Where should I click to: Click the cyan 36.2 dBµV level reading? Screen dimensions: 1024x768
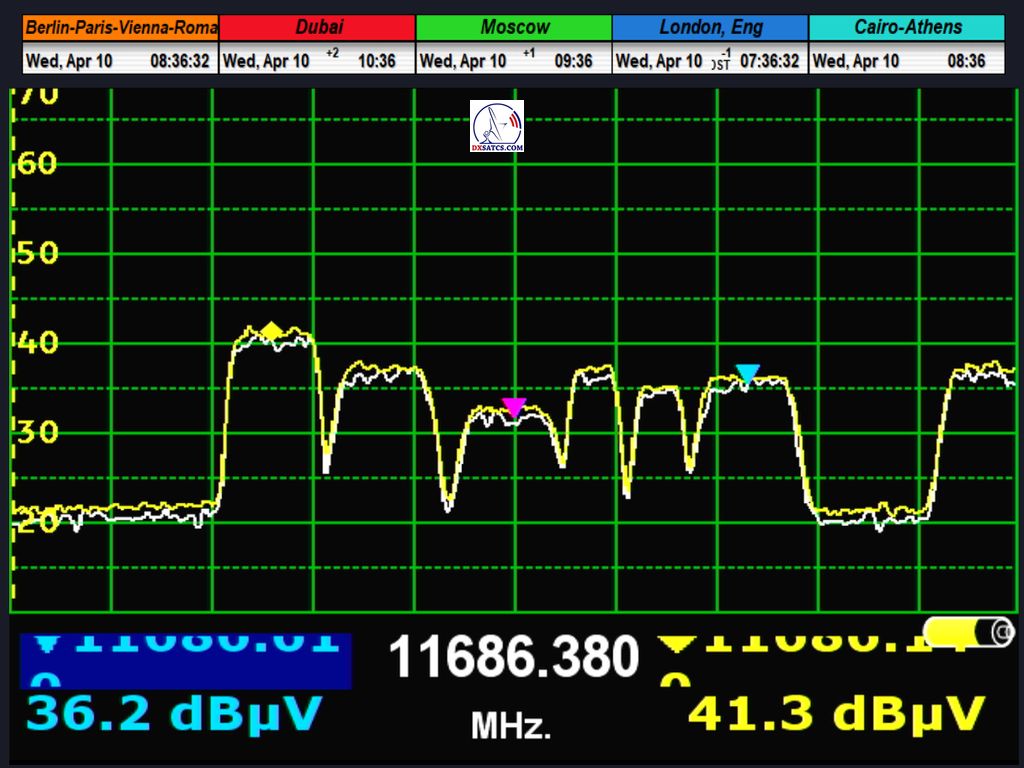174,714
